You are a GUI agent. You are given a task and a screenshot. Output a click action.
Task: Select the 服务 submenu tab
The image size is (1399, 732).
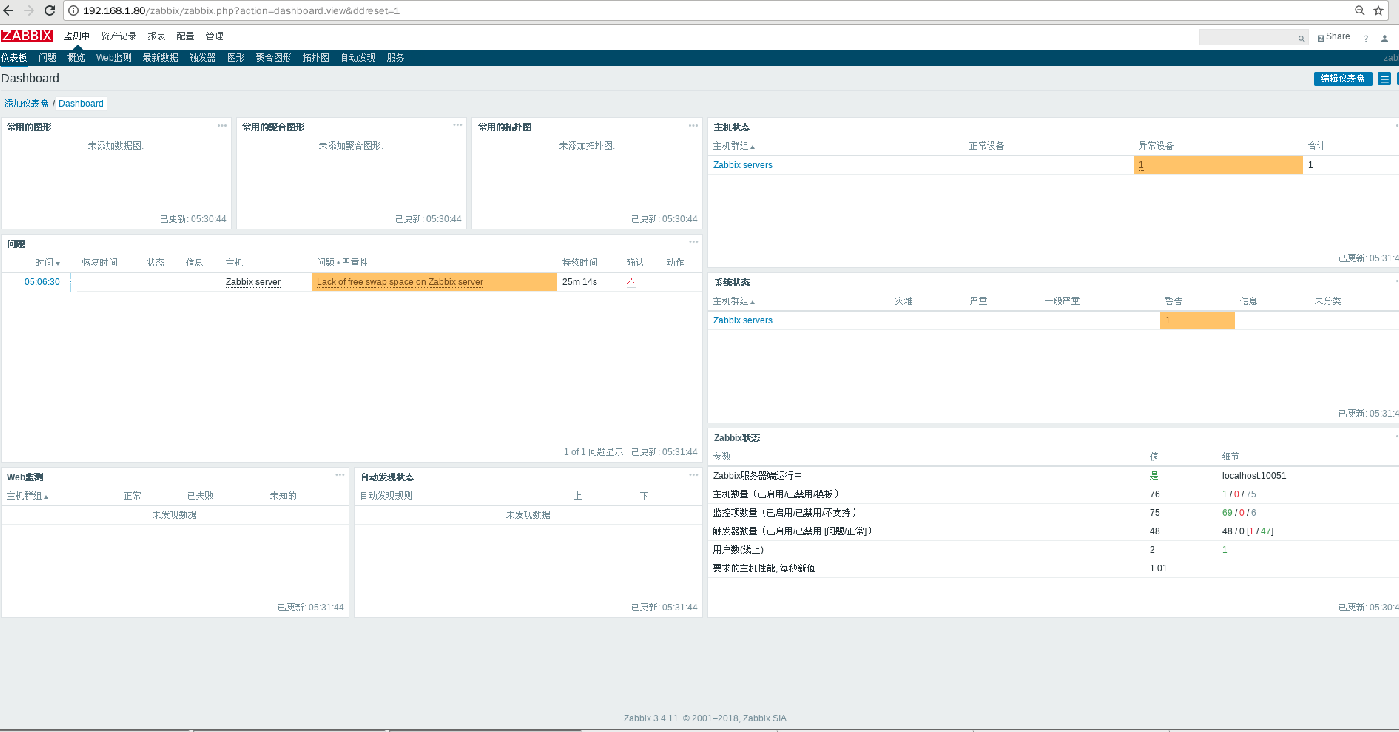(396, 58)
